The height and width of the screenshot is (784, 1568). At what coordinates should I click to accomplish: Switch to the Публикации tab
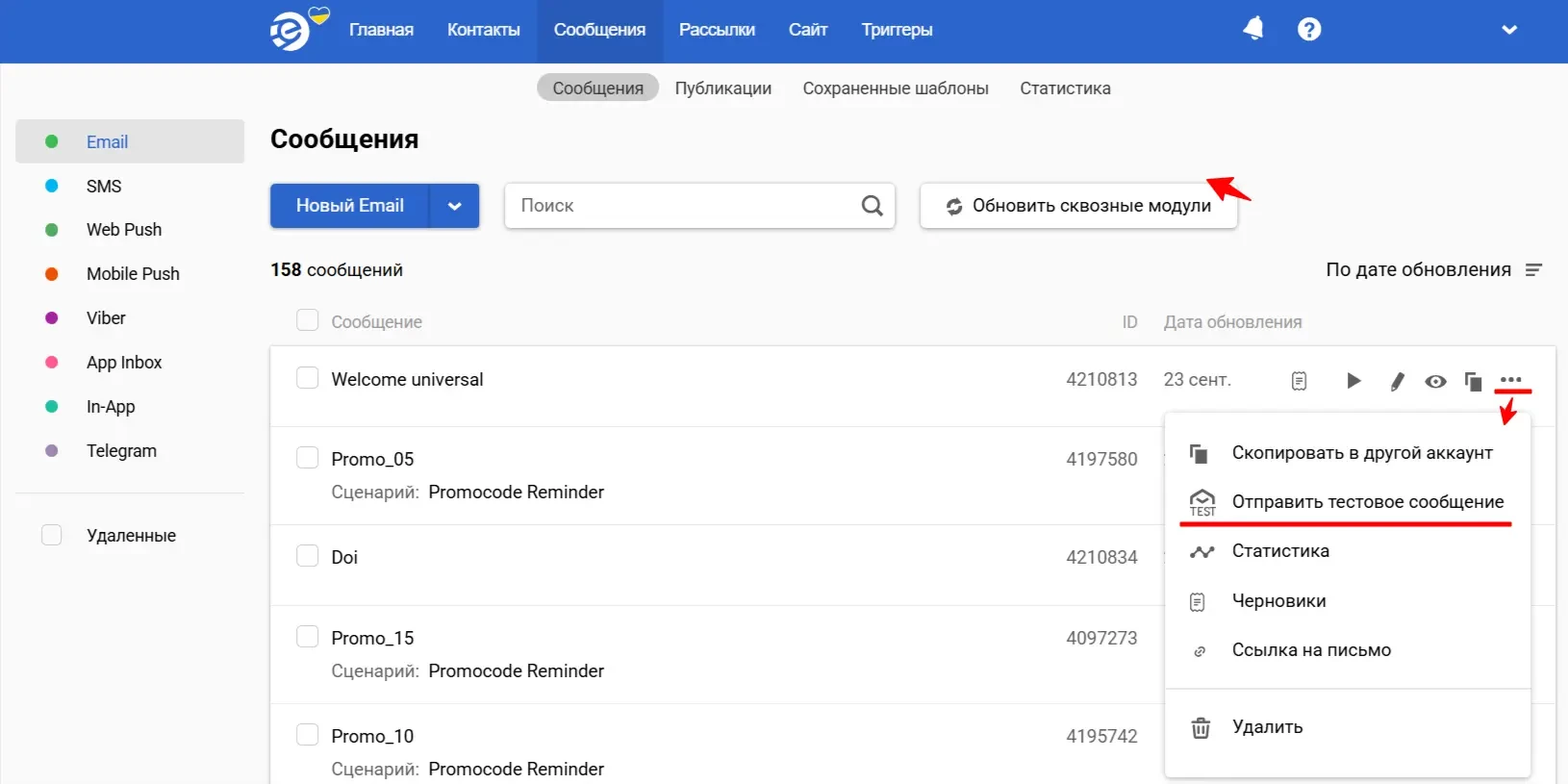(x=722, y=89)
